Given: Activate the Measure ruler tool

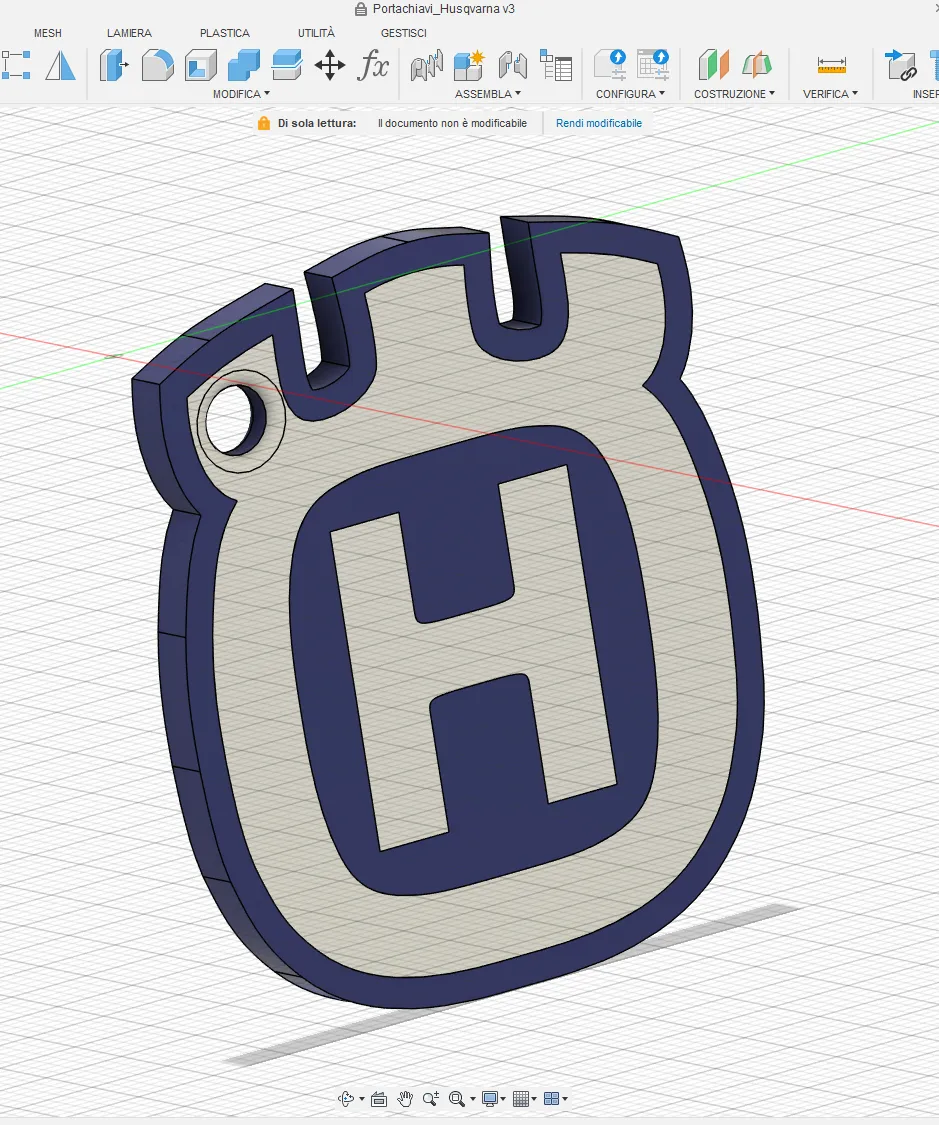Looking at the screenshot, I should (x=832, y=66).
